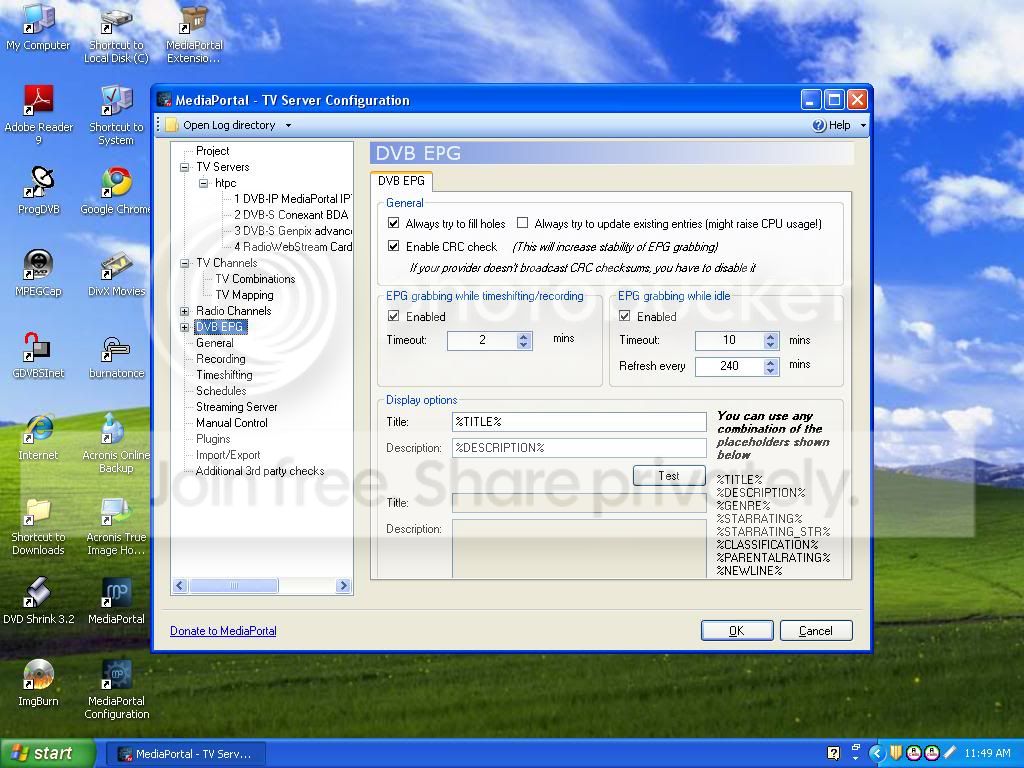This screenshot has height=768, width=1024.
Task: Click the OK button
Action: 737,630
